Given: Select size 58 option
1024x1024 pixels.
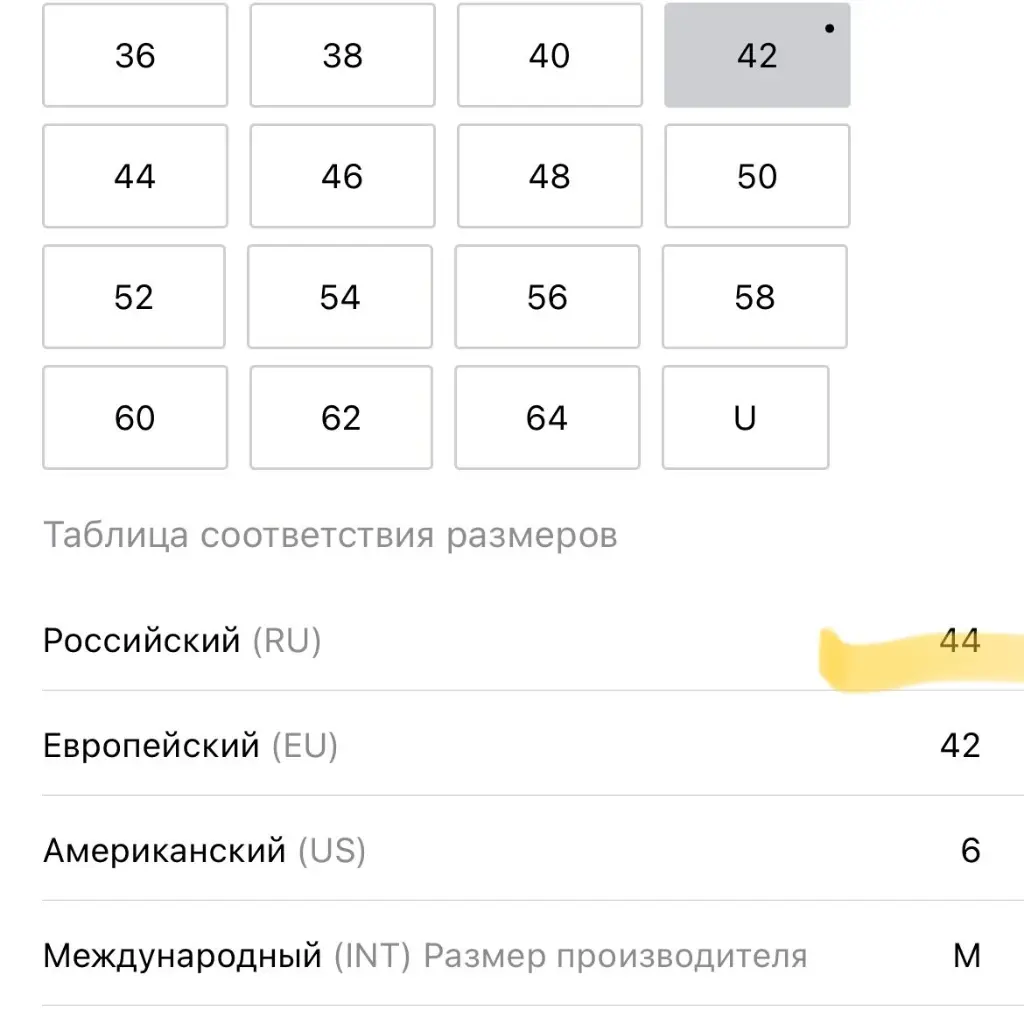Looking at the screenshot, I should (755, 296).
